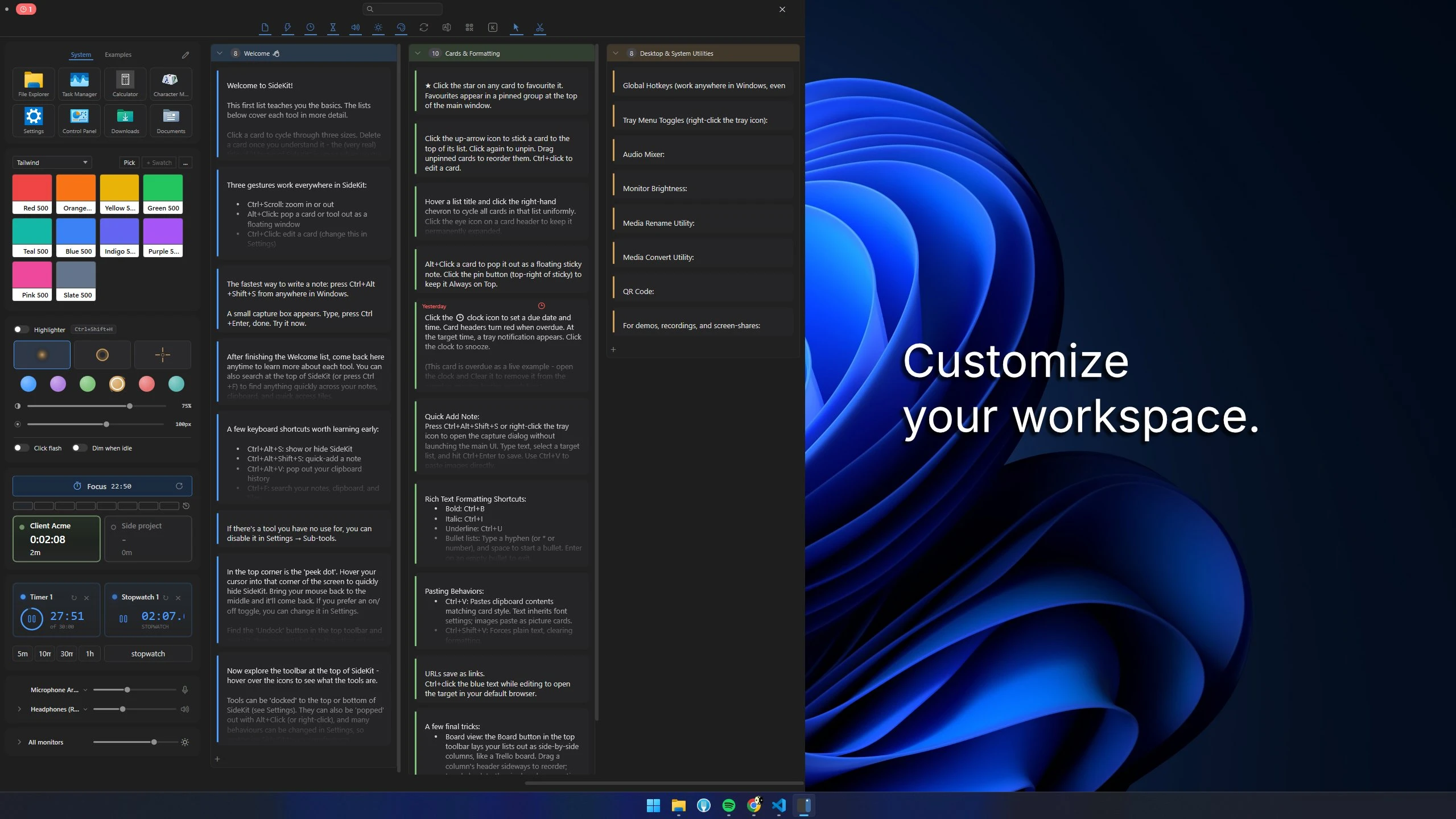This screenshot has width=1456, height=819.
Task: Reset the Focus timer with circular arrow
Action: tap(179, 486)
